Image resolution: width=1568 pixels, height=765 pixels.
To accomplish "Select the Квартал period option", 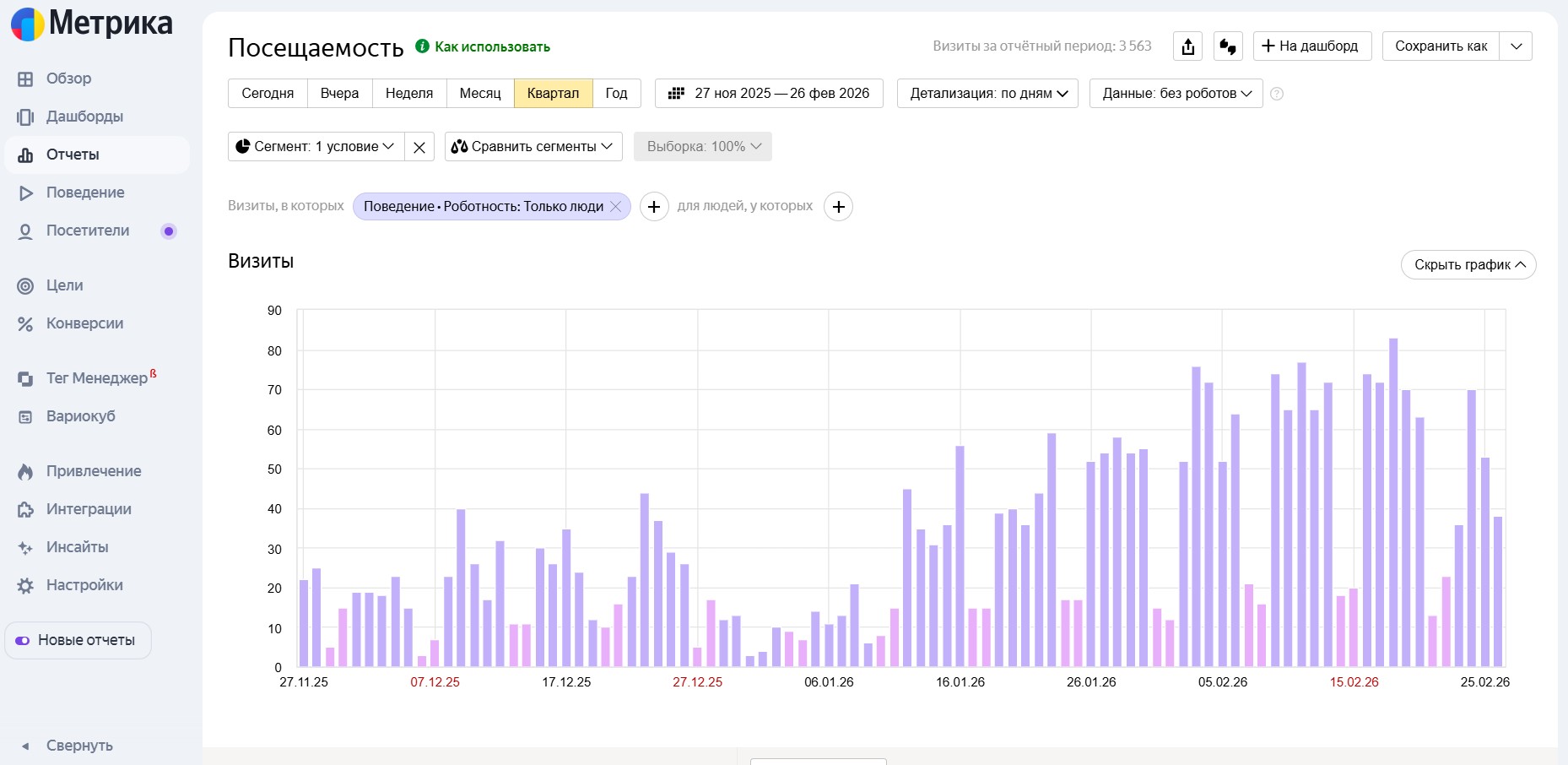I will pos(553,93).
